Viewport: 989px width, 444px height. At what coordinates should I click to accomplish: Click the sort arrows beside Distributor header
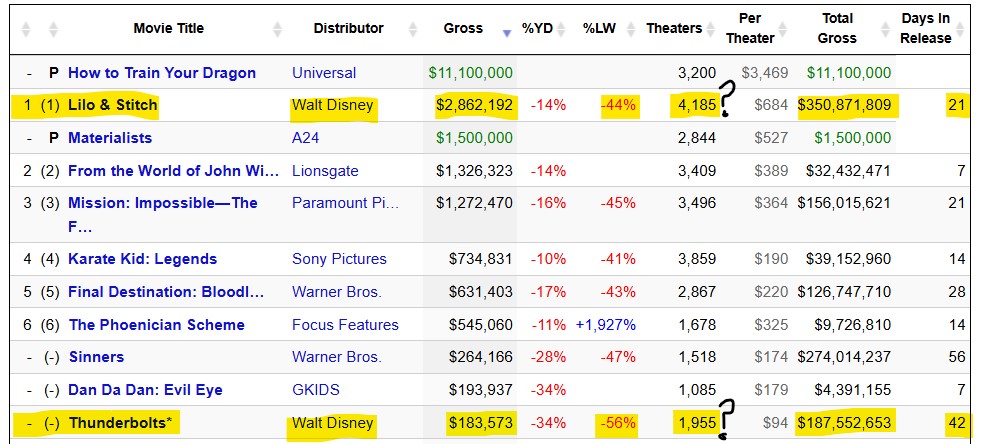point(414,30)
